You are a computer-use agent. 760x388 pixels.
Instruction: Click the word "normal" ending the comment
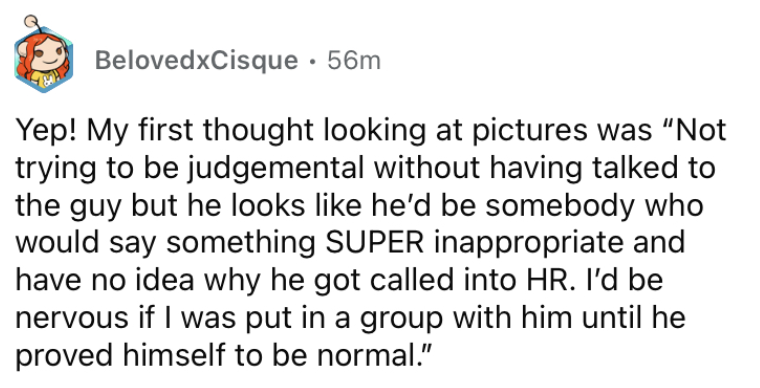363,356
